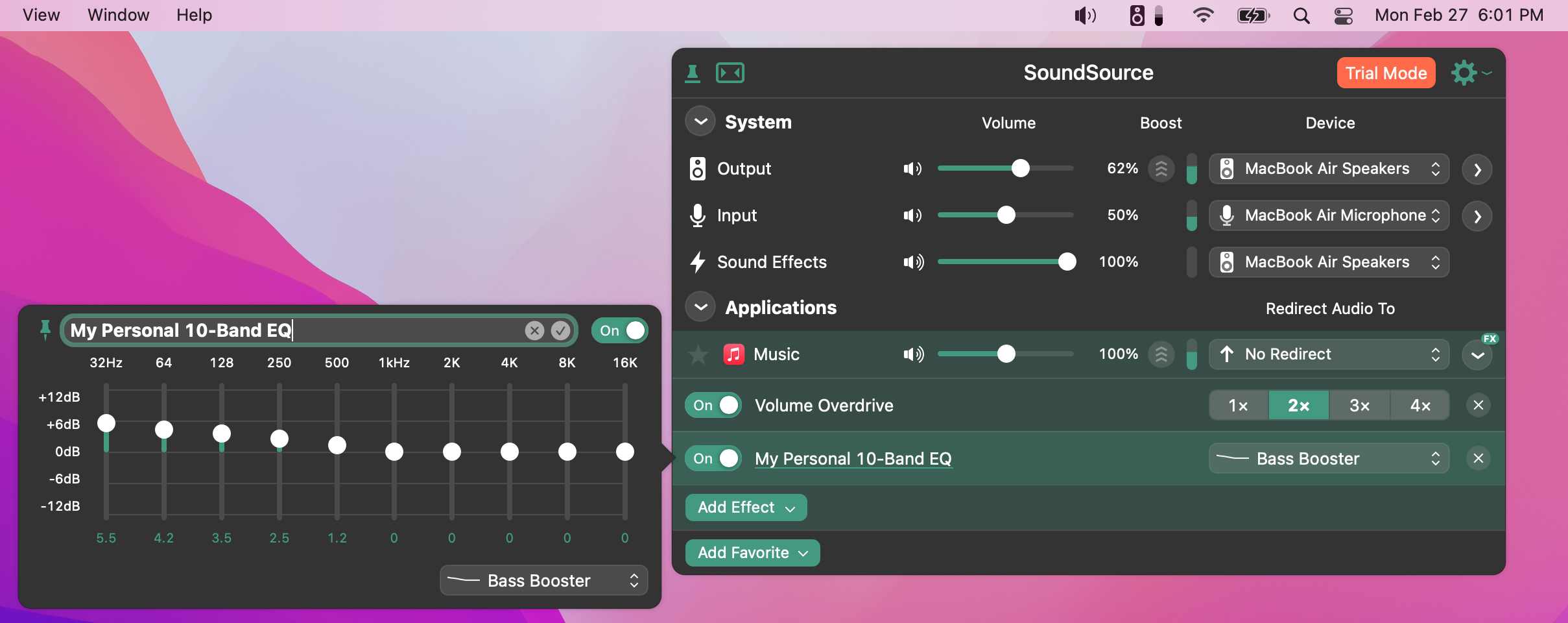Open the Window menu

click(x=118, y=15)
